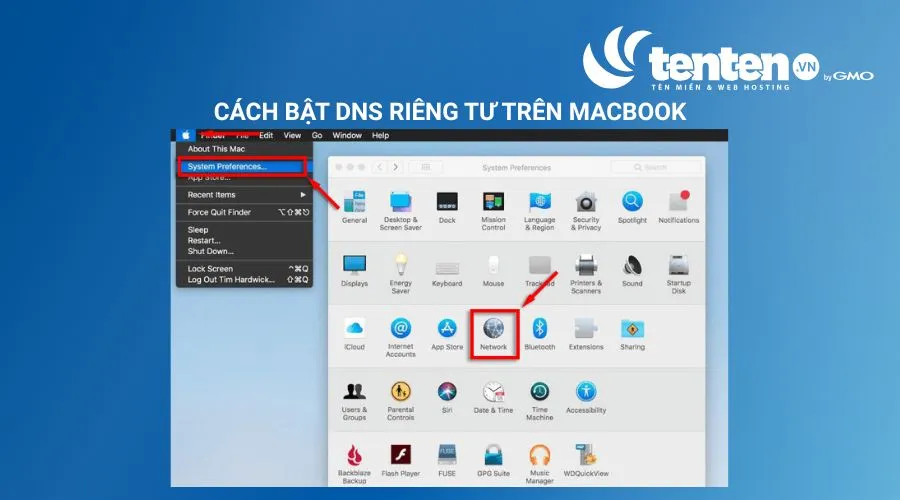Screen dimensions: 900x500
Task: Expand the Recent Items submenu
Action: (245, 195)
